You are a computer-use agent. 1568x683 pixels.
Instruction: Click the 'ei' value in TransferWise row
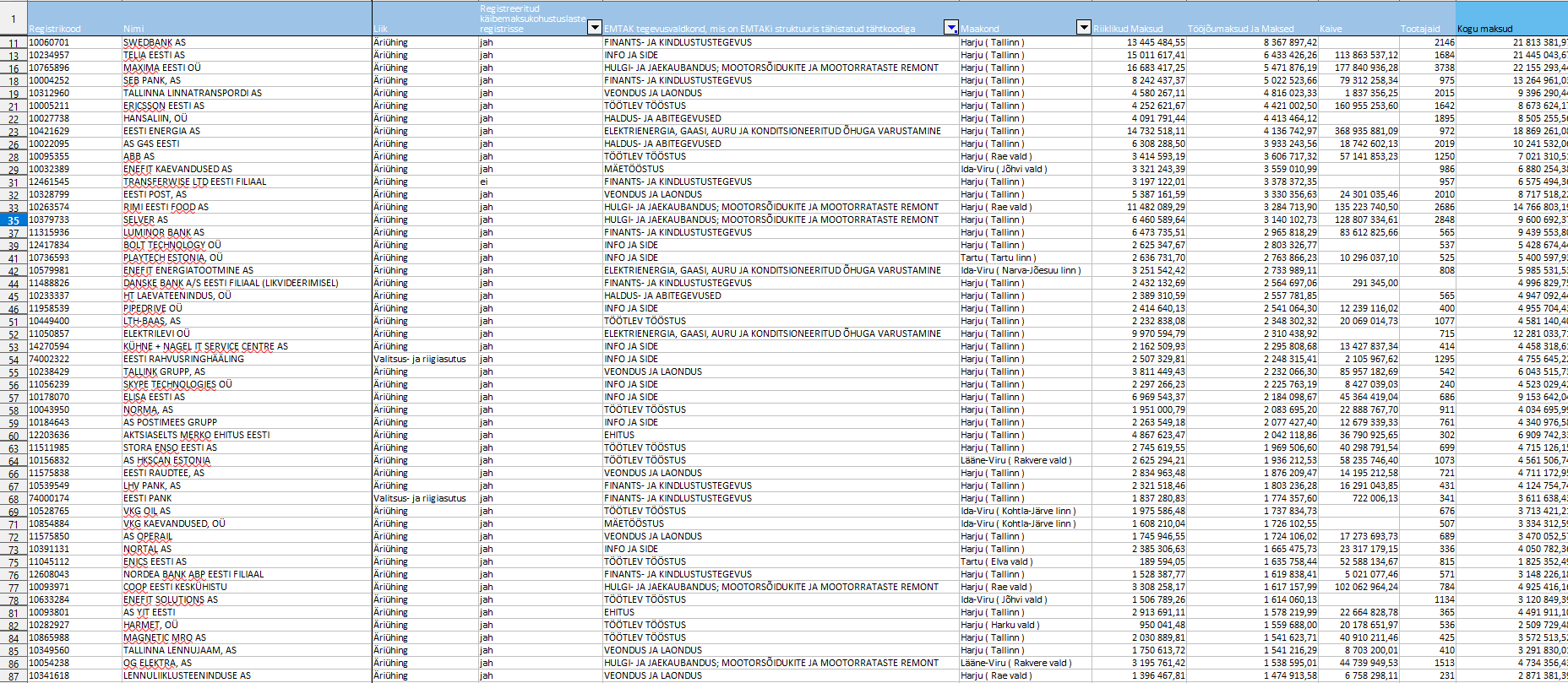click(484, 182)
